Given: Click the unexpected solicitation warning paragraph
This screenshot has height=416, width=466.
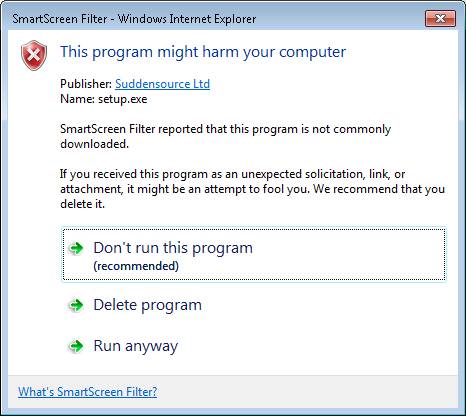Looking at the screenshot, I should (252, 189).
